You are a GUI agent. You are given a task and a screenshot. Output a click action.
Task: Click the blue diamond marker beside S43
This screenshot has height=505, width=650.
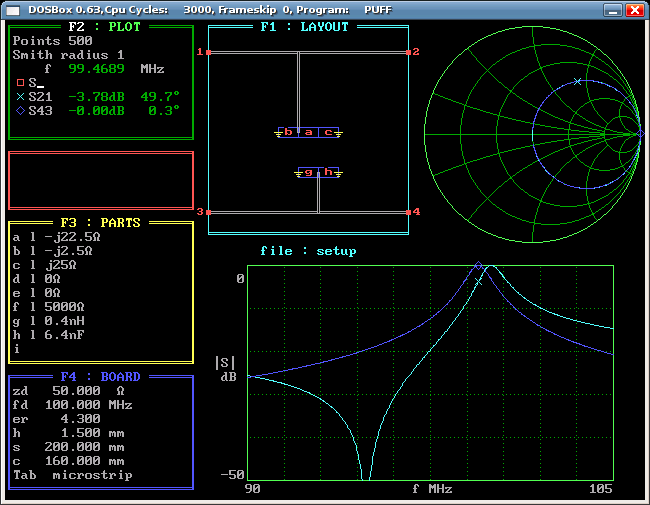click(20, 111)
